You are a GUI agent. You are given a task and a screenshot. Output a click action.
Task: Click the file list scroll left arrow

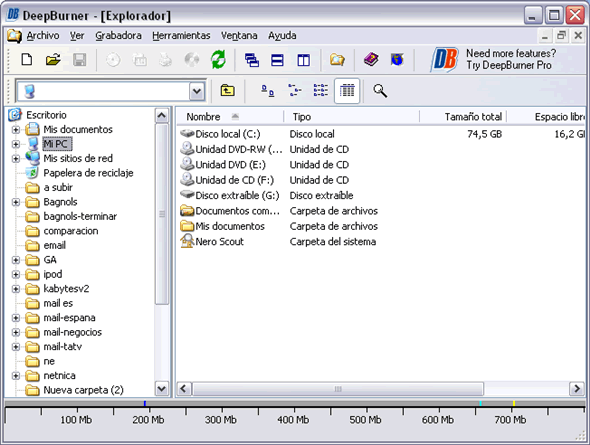184,389
